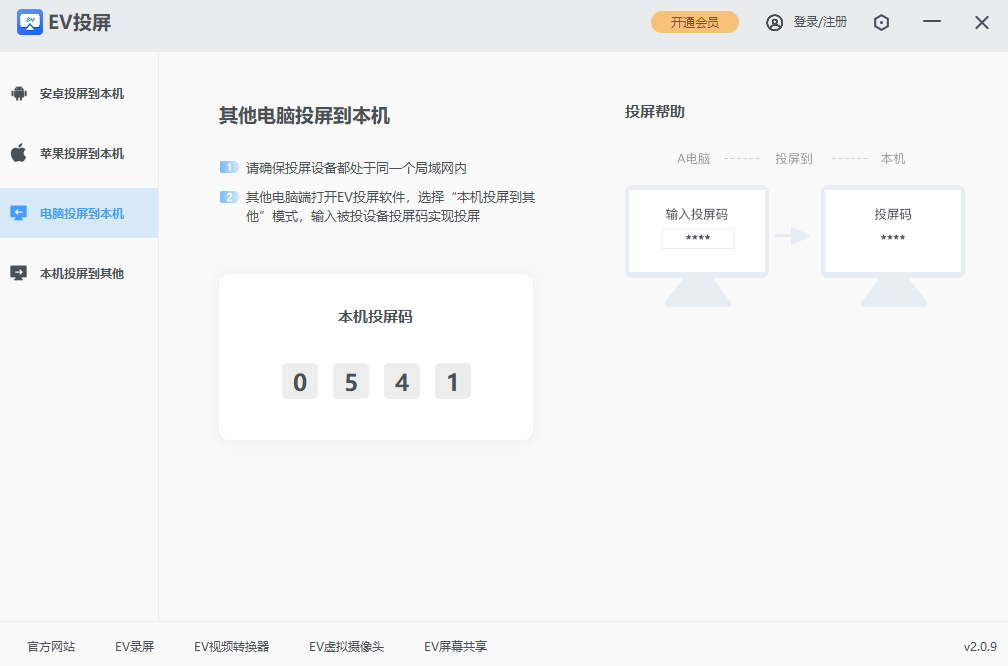Minimize the EV投屏 window
Viewport: 1008px width, 666px height.
pos(932,22)
